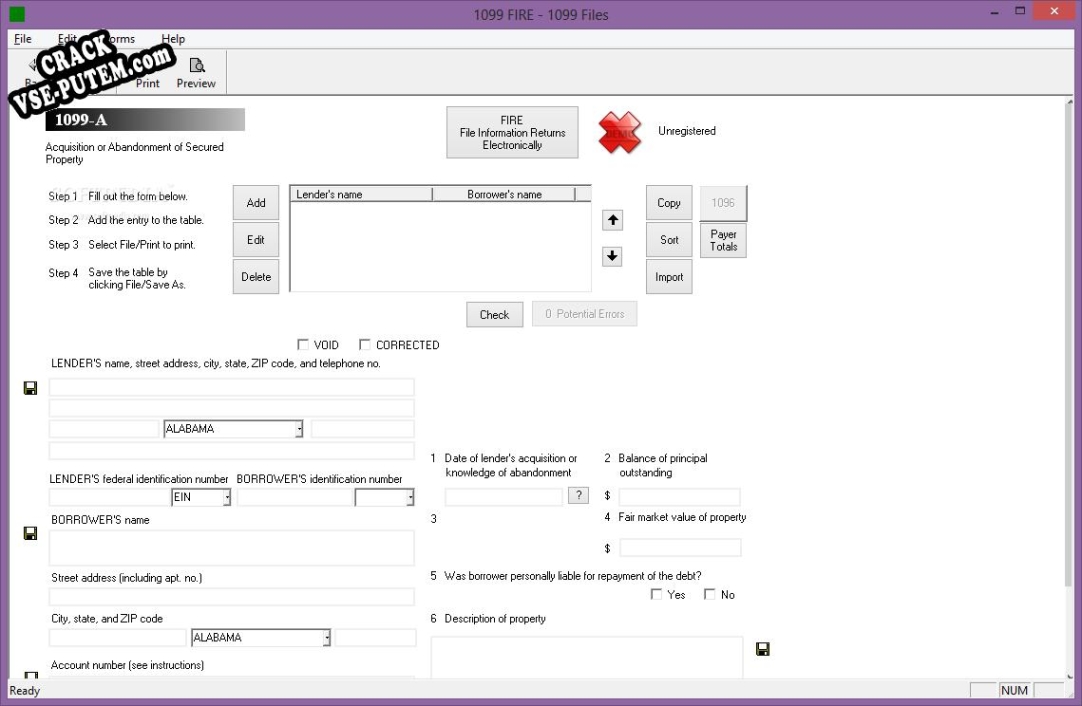Click the date of lender's acquisition field

click(x=504, y=497)
